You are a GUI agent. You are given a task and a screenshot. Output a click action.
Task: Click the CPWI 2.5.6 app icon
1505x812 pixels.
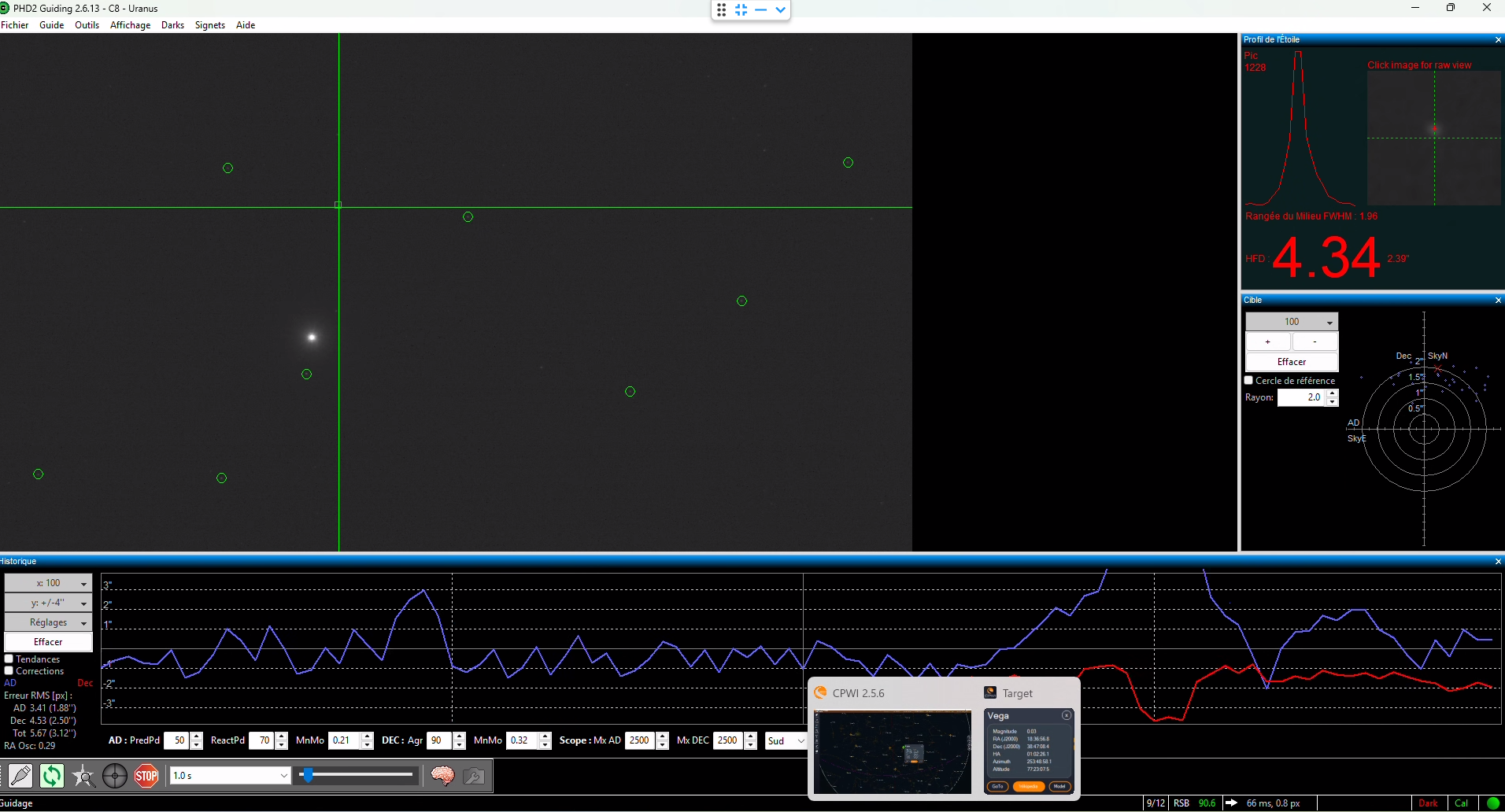coord(820,692)
